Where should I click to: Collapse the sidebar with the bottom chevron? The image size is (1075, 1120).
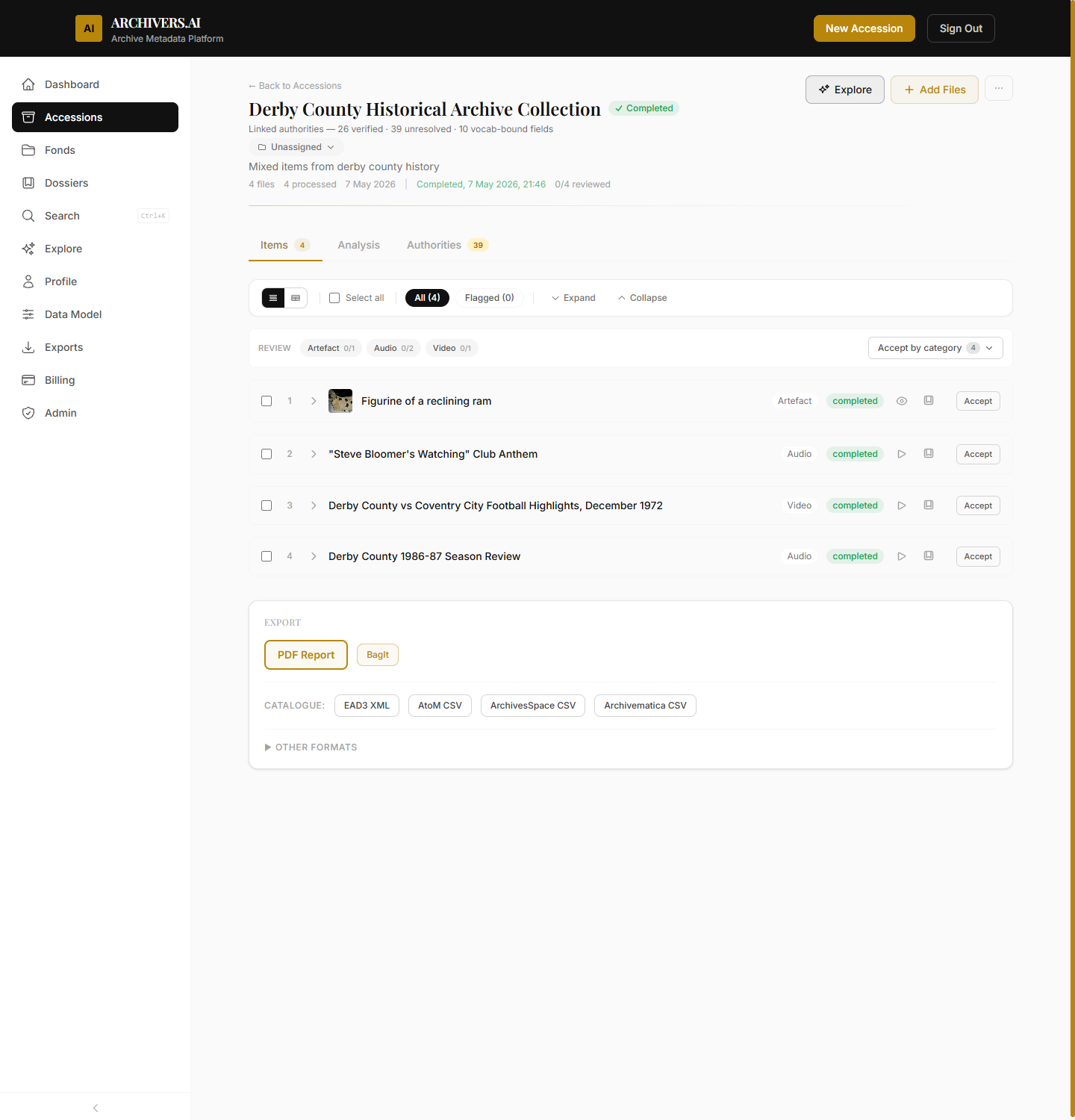96,1108
